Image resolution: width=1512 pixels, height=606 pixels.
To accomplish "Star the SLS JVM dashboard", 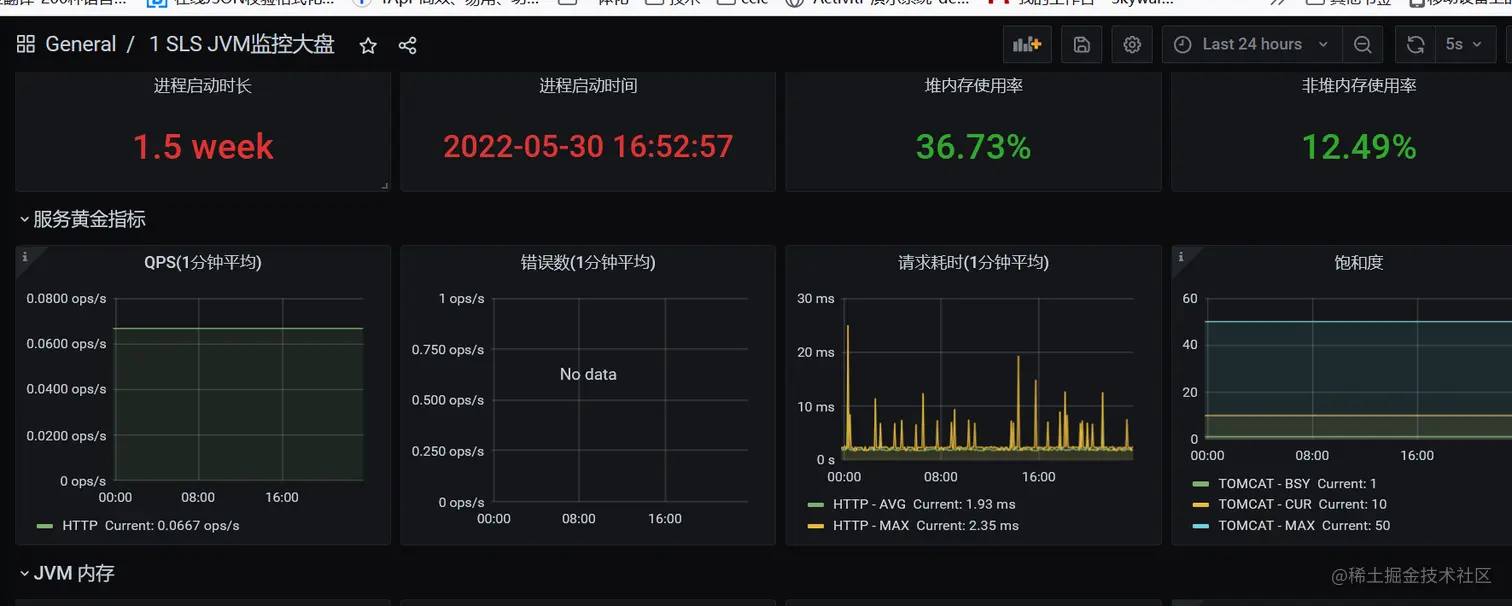I will (368, 45).
